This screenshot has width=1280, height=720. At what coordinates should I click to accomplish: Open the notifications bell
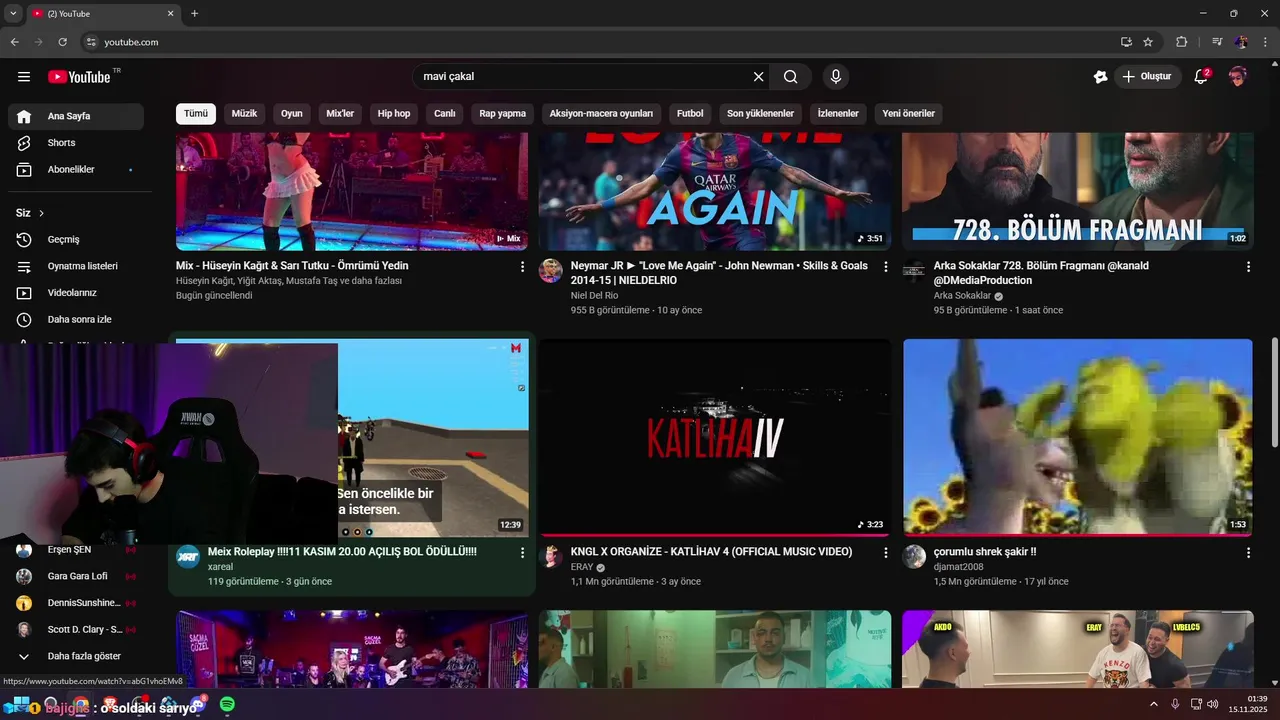click(1202, 77)
